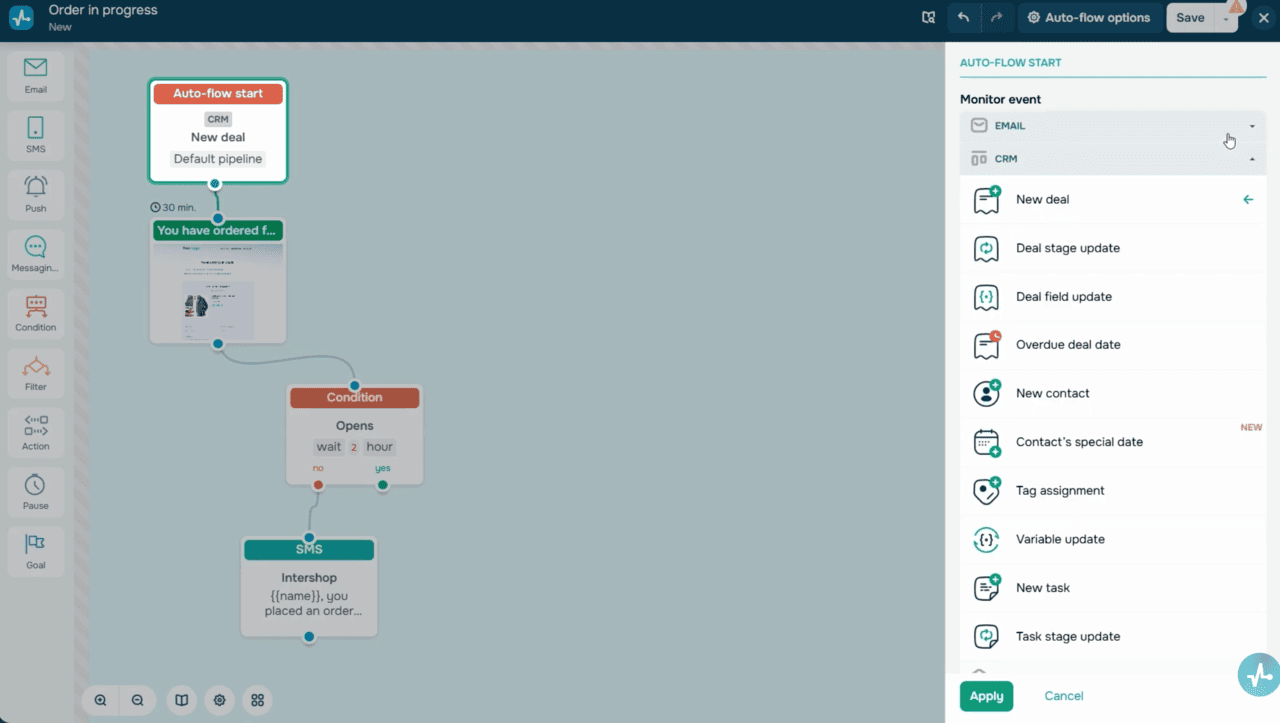The image size is (1280, 723).
Task: Select the Filter block icon
Action: tap(36, 366)
